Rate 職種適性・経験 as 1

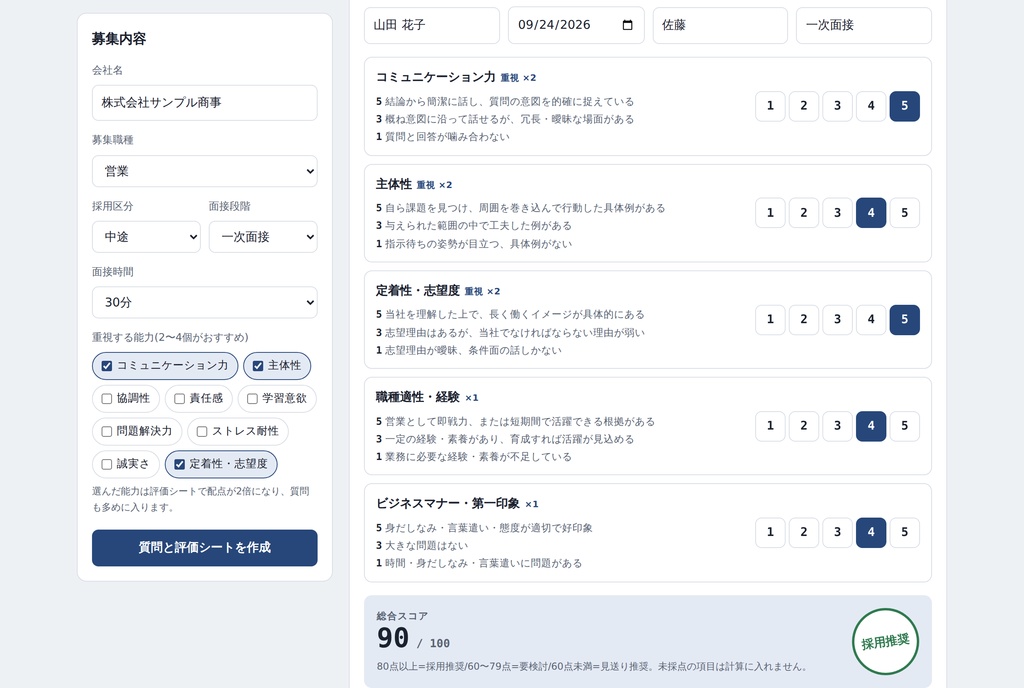point(771,426)
